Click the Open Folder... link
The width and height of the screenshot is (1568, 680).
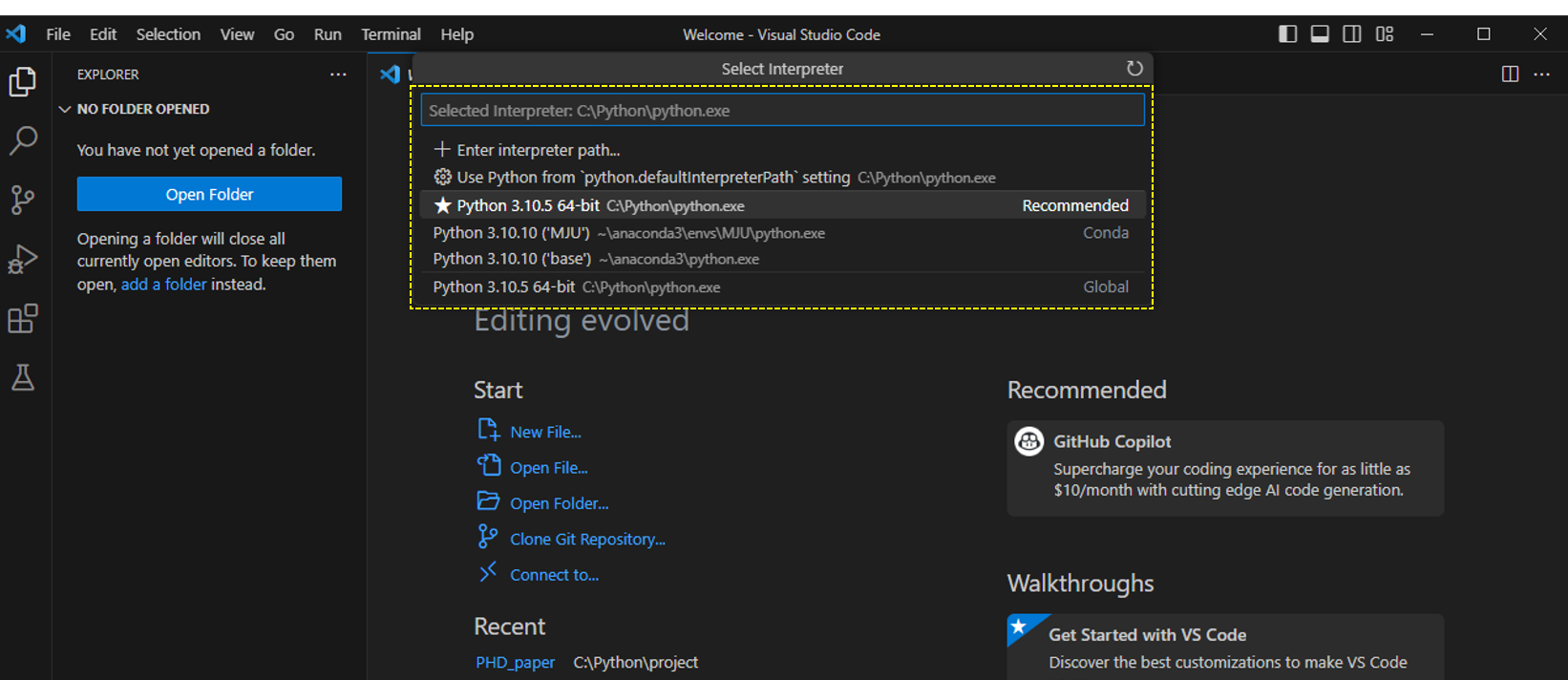pos(560,503)
